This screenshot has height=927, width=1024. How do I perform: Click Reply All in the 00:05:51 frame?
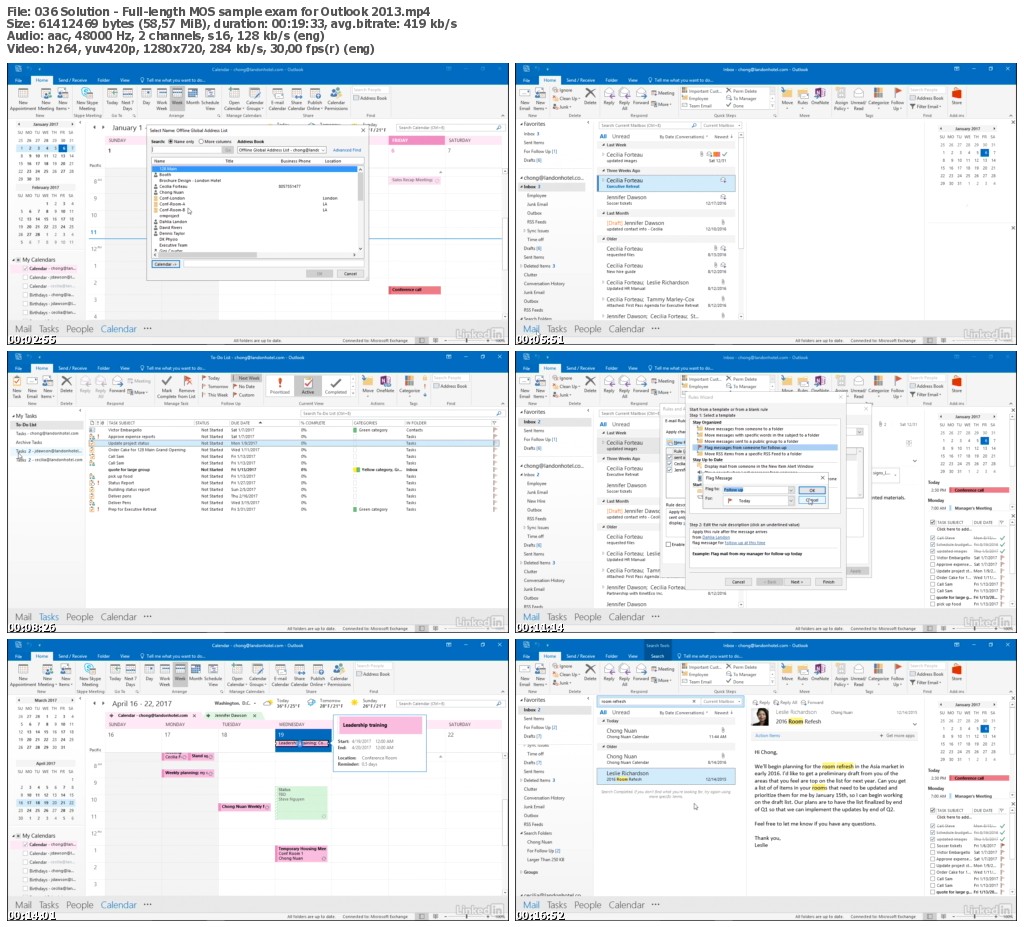(x=624, y=98)
